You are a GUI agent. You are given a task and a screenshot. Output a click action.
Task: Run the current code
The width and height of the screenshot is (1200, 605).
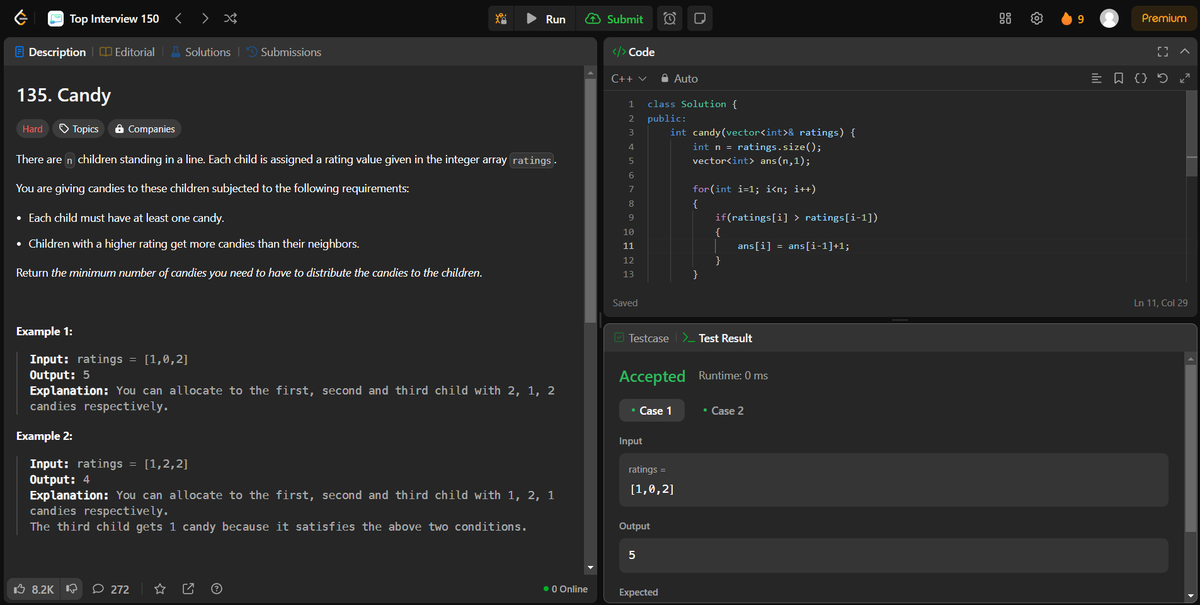(x=546, y=18)
